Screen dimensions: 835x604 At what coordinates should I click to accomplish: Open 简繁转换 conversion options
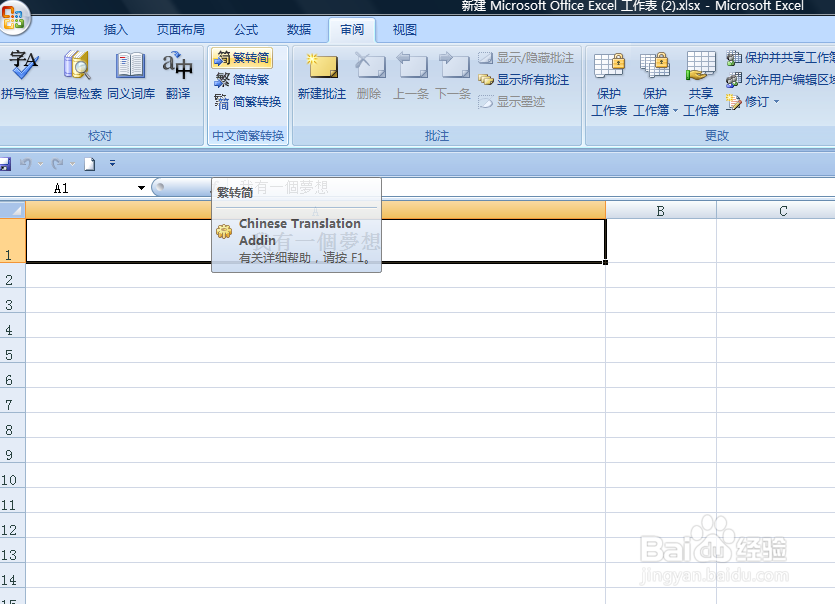[248, 102]
